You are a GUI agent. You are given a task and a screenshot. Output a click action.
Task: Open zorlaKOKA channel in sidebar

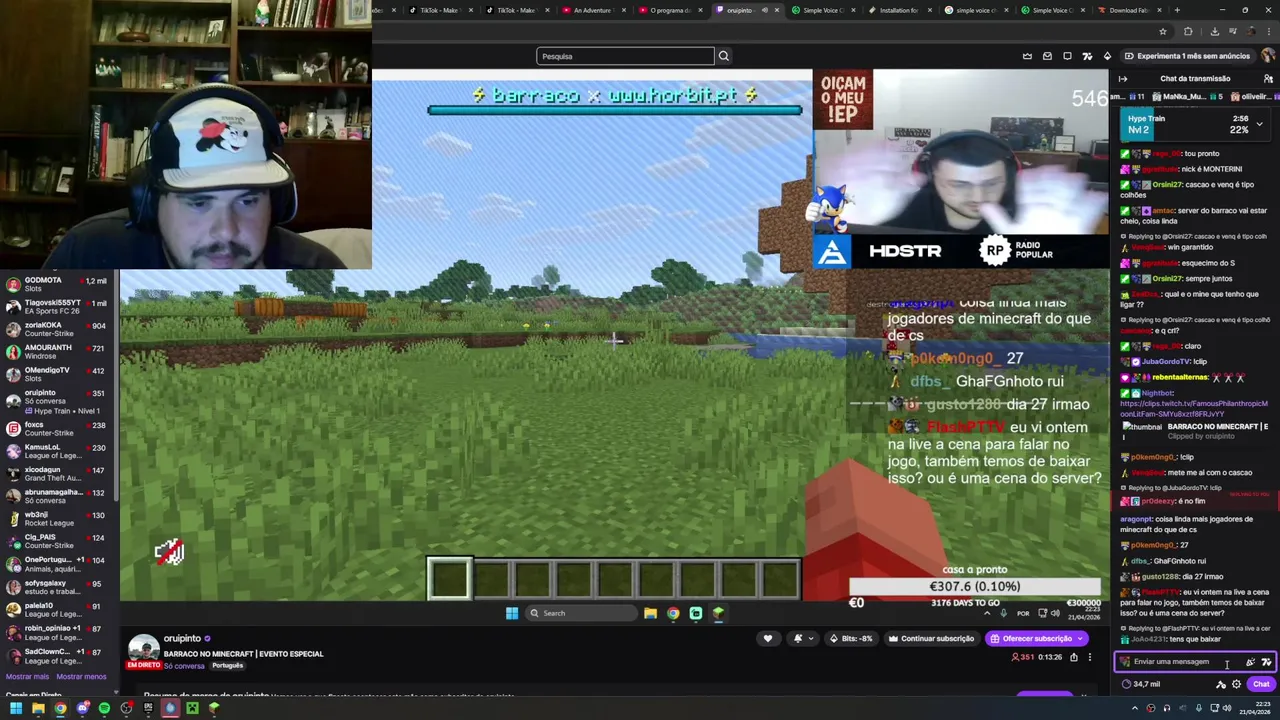(x=57, y=329)
